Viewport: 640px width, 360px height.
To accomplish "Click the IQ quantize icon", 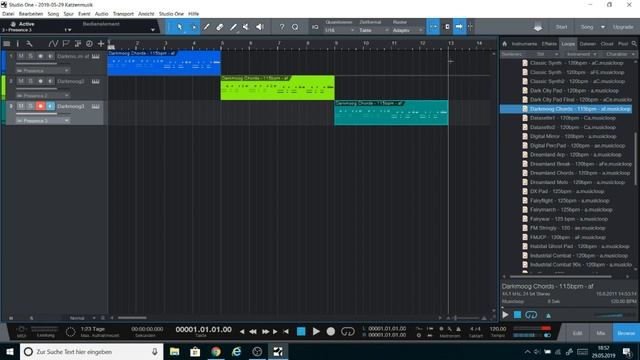I will point(315,27).
